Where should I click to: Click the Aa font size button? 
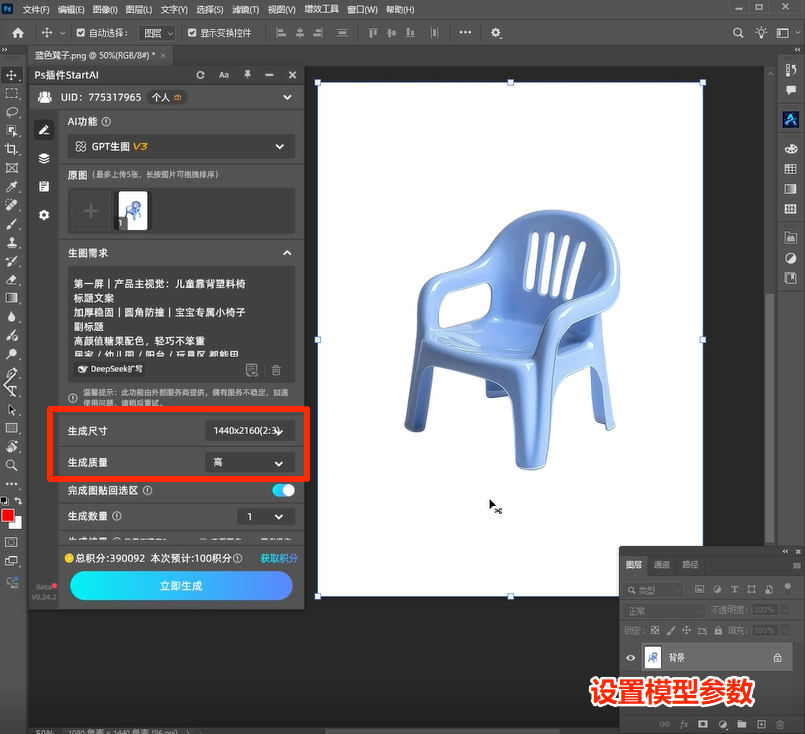point(224,75)
